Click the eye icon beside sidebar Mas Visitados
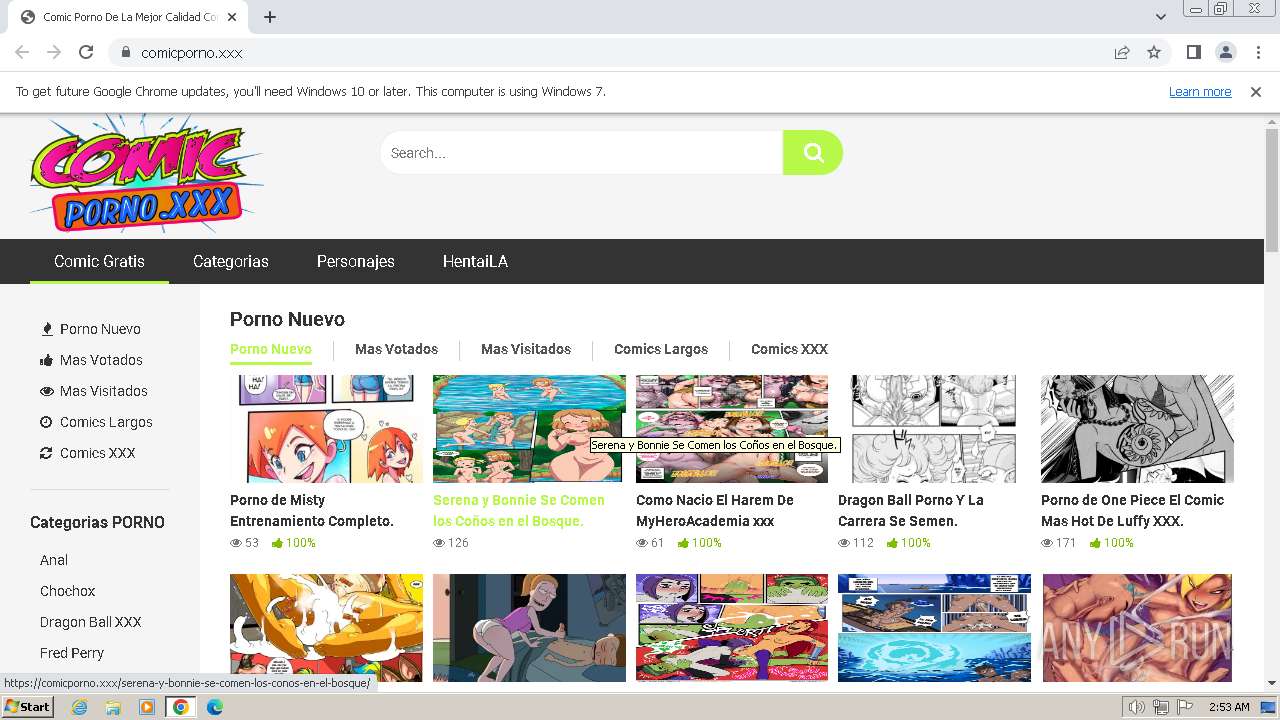 click(x=46, y=391)
